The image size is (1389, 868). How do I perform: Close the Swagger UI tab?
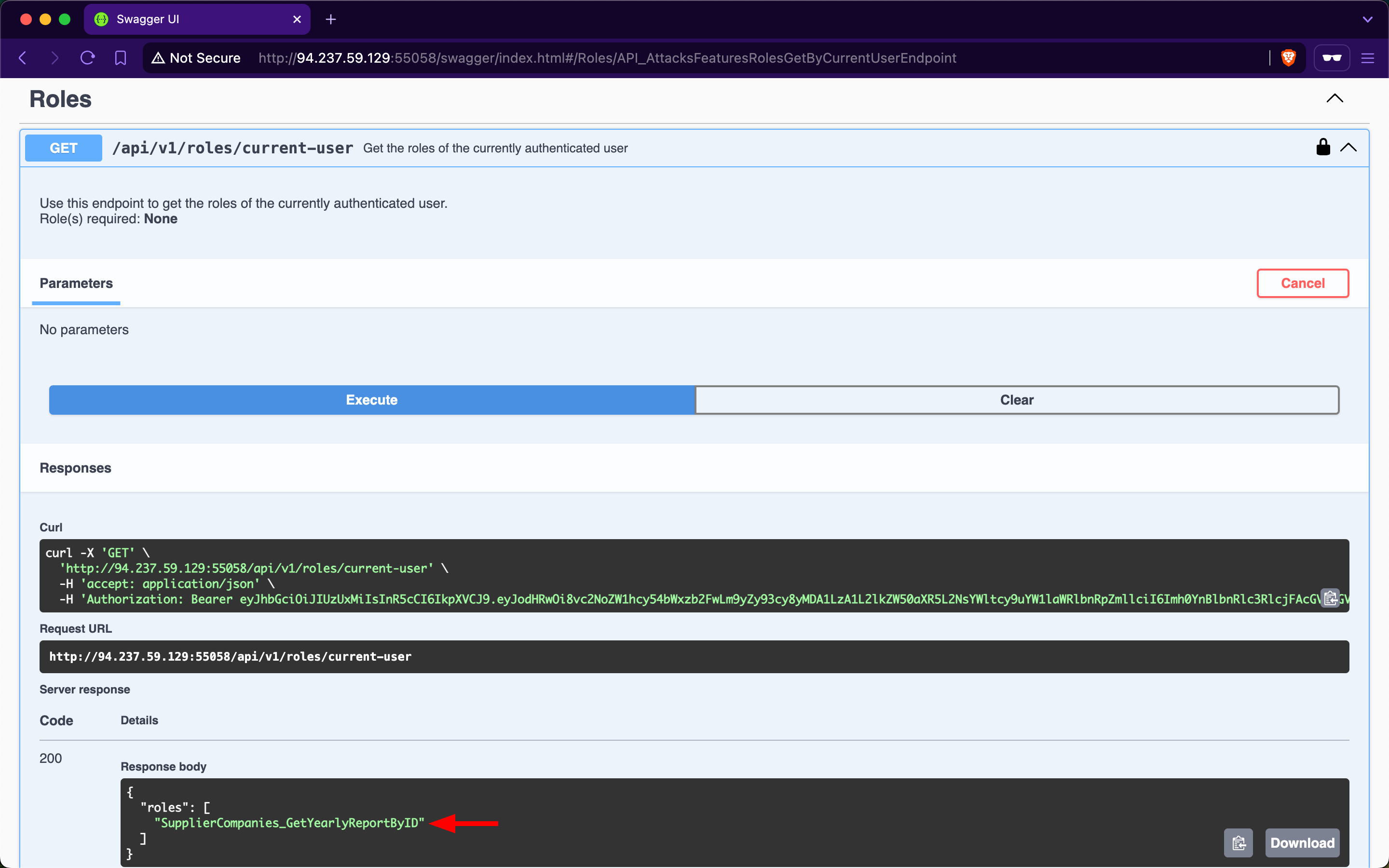point(297,19)
